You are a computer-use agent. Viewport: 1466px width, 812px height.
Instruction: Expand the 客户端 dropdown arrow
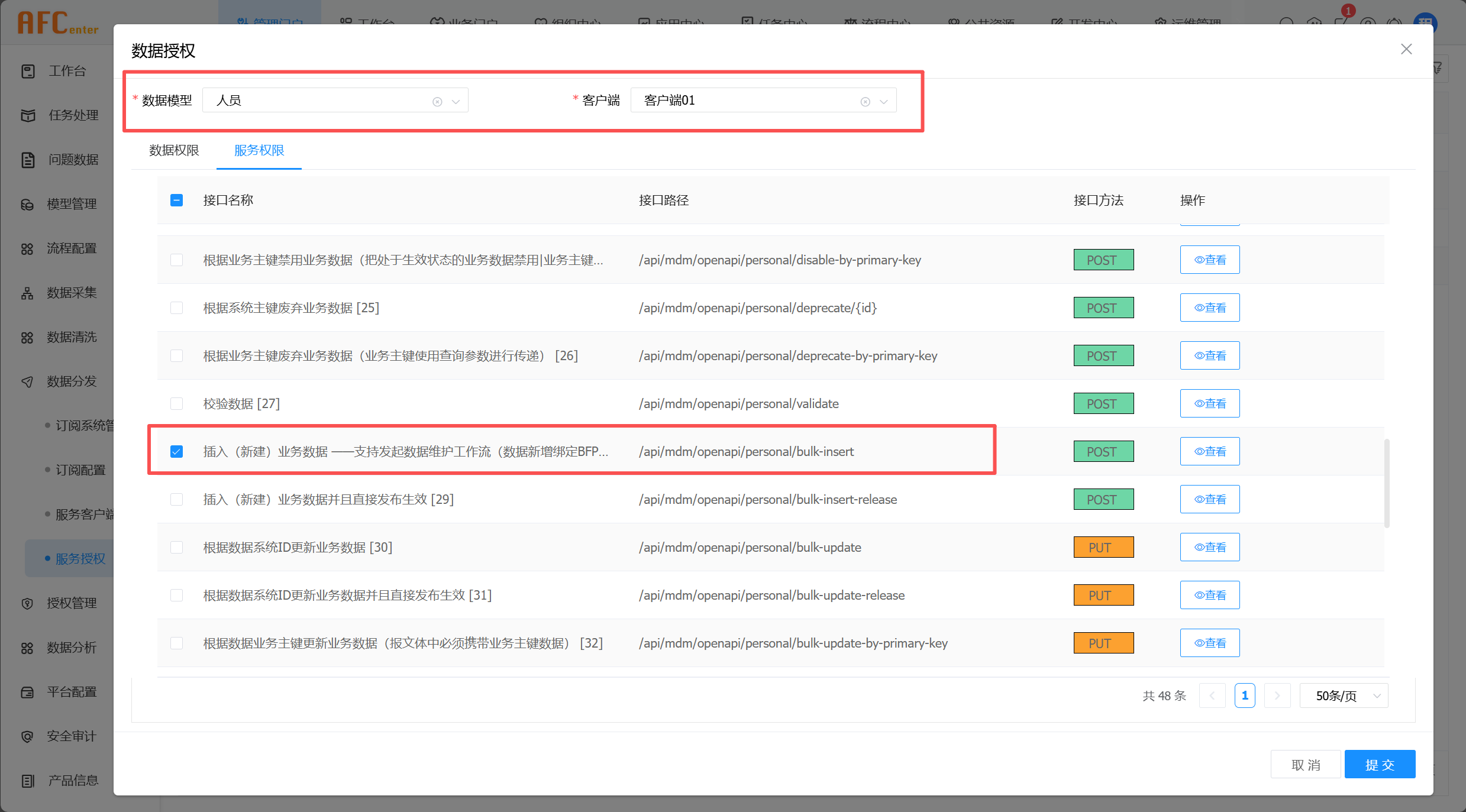click(884, 102)
